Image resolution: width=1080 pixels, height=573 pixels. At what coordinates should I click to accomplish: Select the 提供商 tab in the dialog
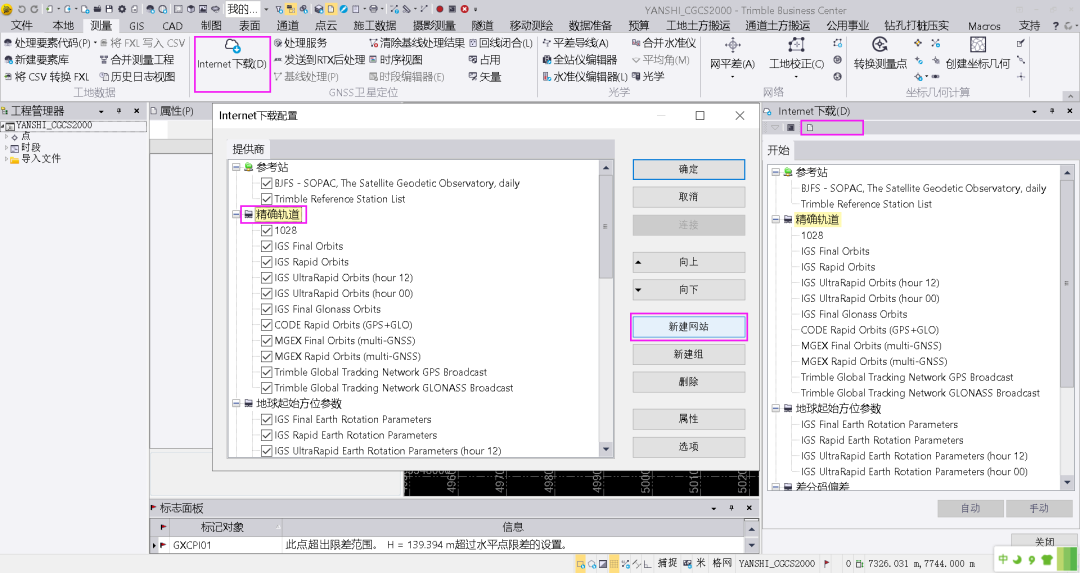tap(248, 149)
